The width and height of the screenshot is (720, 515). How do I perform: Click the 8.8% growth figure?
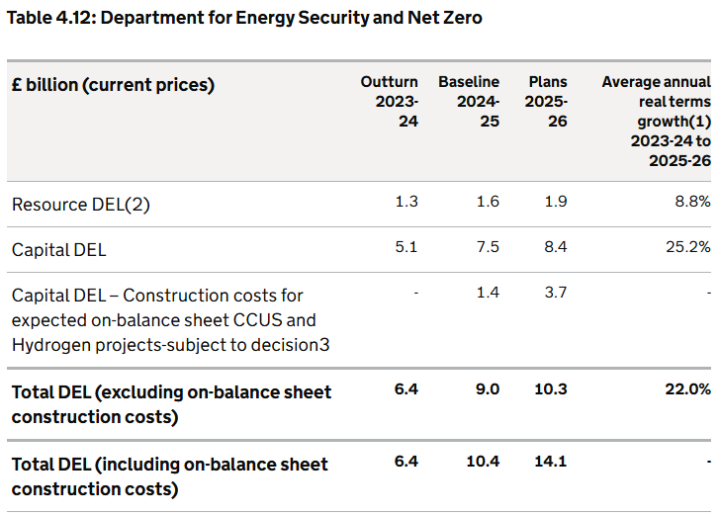(x=691, y=202)
